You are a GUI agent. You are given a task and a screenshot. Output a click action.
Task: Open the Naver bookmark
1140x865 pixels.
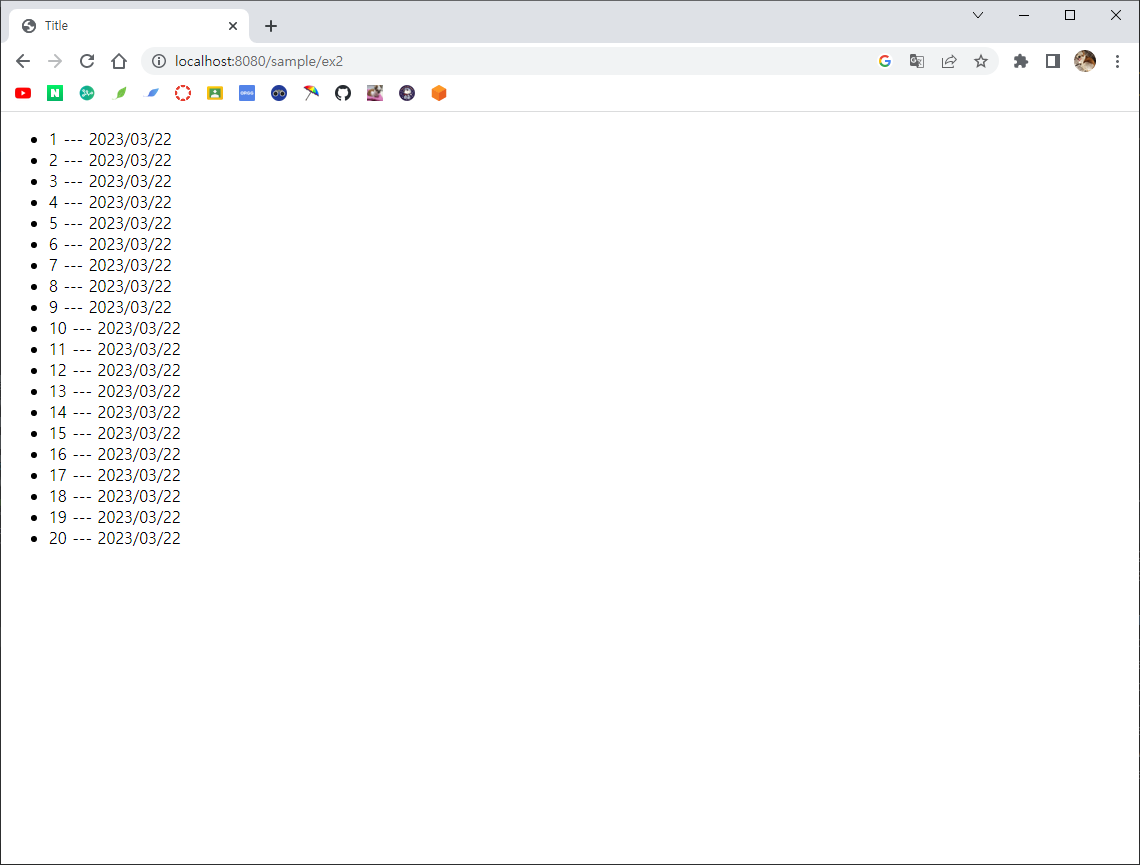55,93
